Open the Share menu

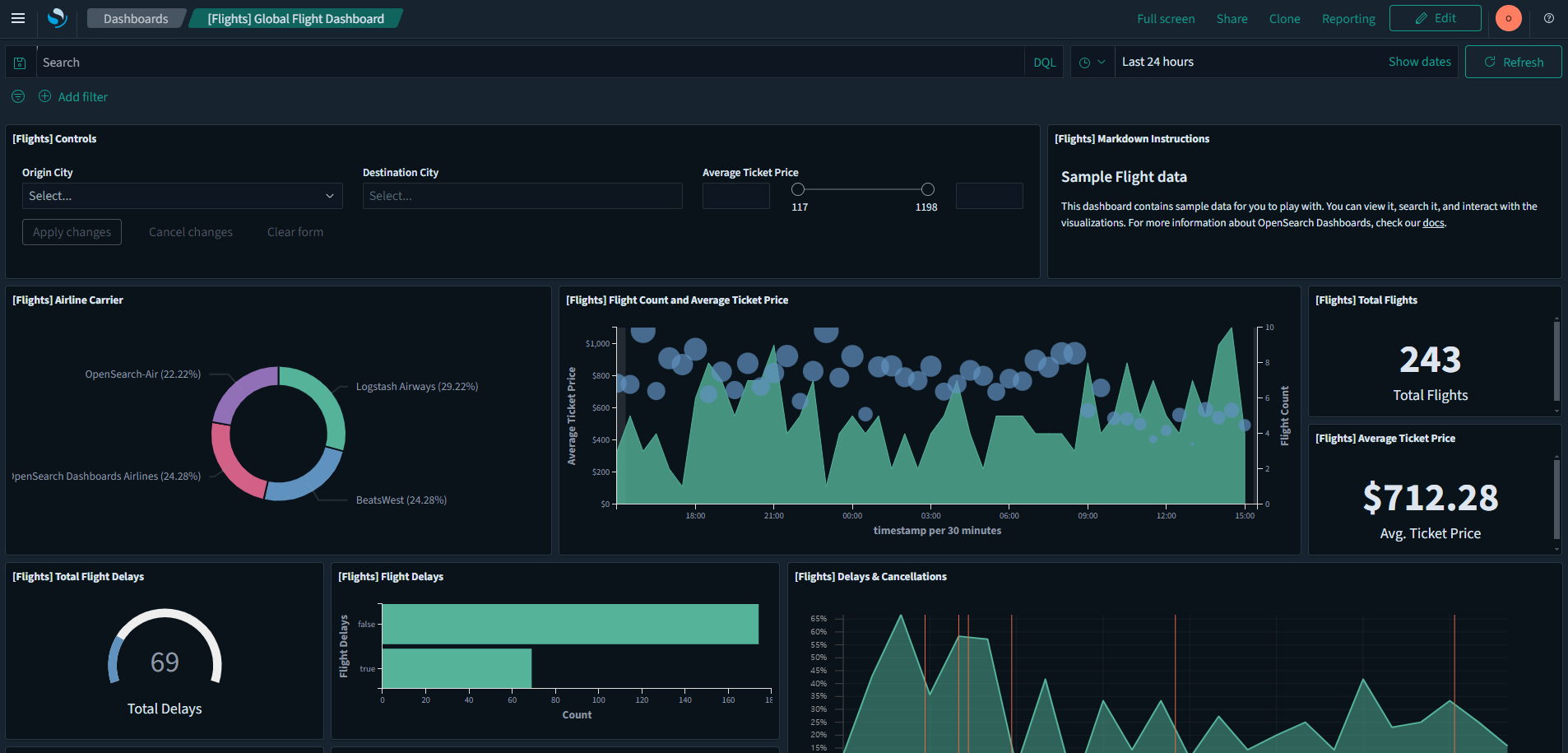pyautogui.click(x=1232, y=18)
